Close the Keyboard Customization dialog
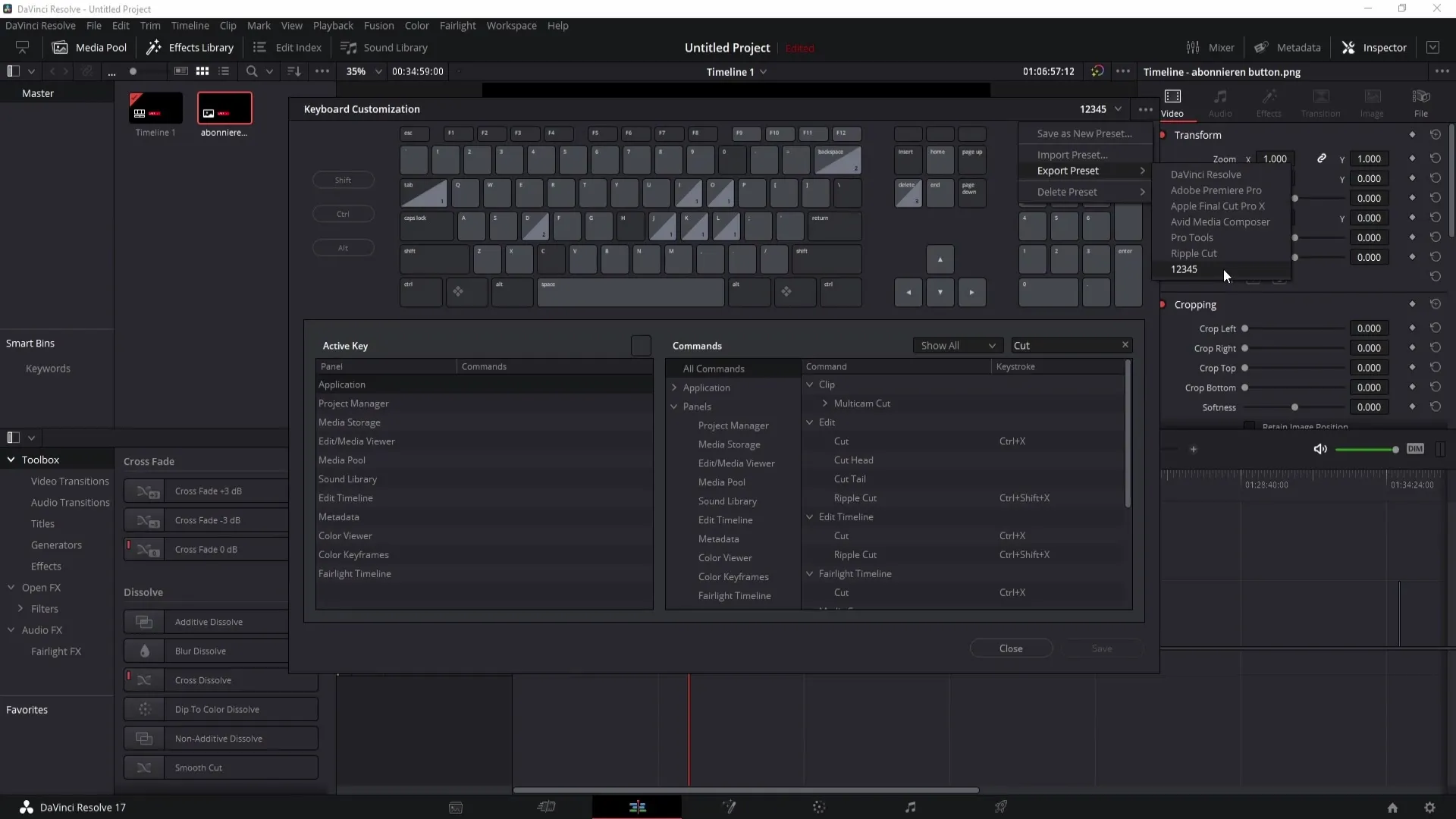This screenshot has height=819, width=1456. pyautogui.click(x=1011, y=648)
